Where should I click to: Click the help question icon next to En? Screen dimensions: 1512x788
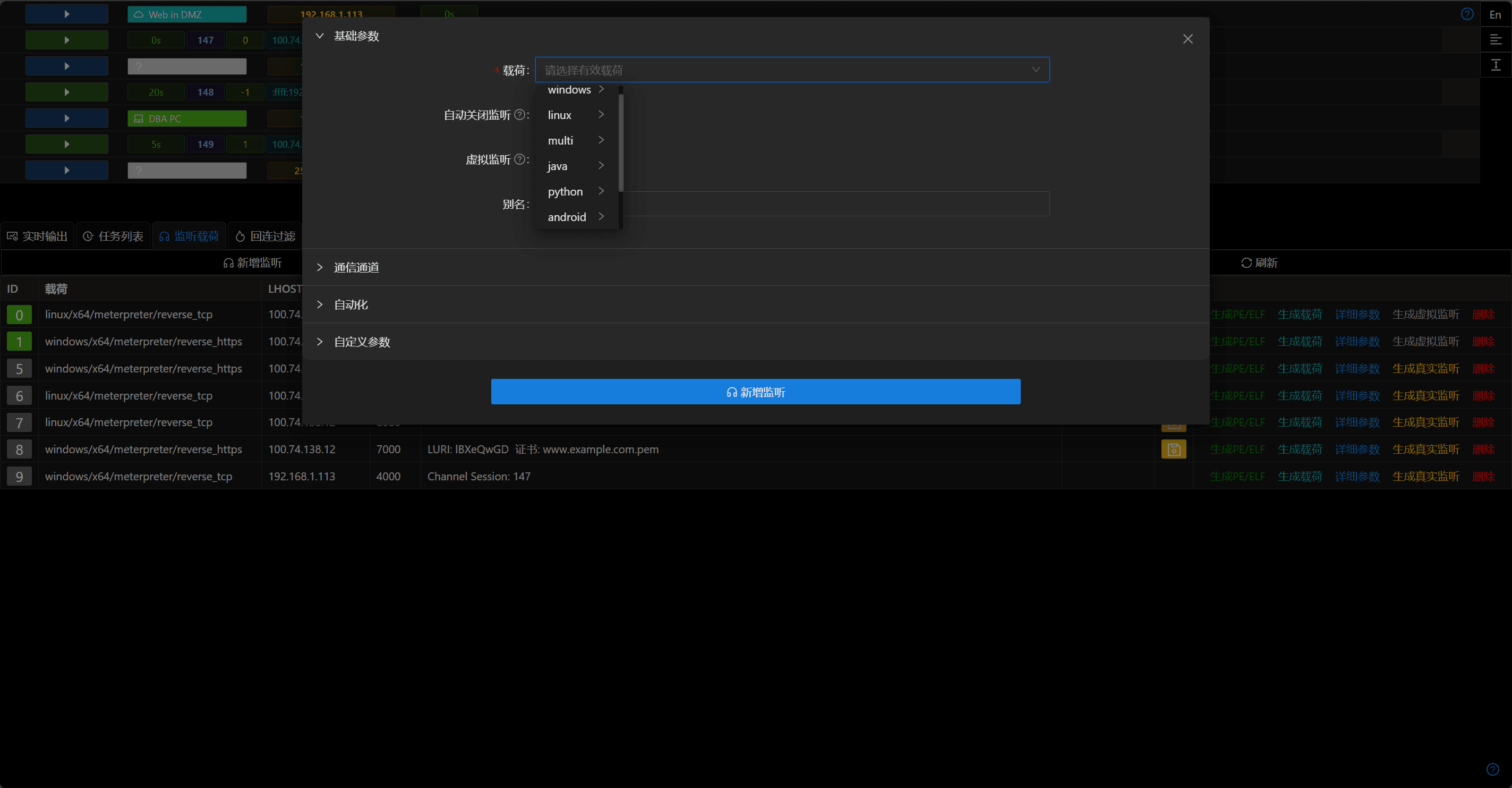pyautogui.click(x=1467, y=14)
